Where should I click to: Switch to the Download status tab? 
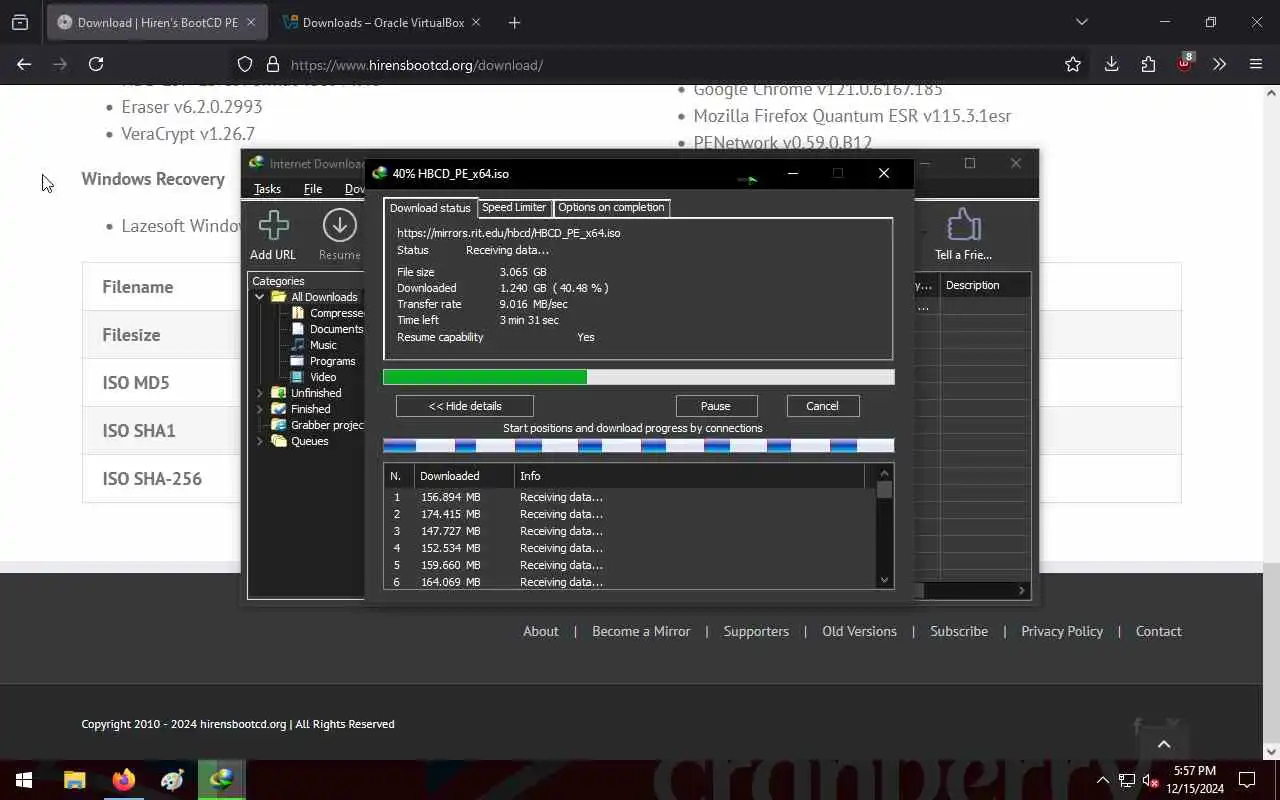430,208
